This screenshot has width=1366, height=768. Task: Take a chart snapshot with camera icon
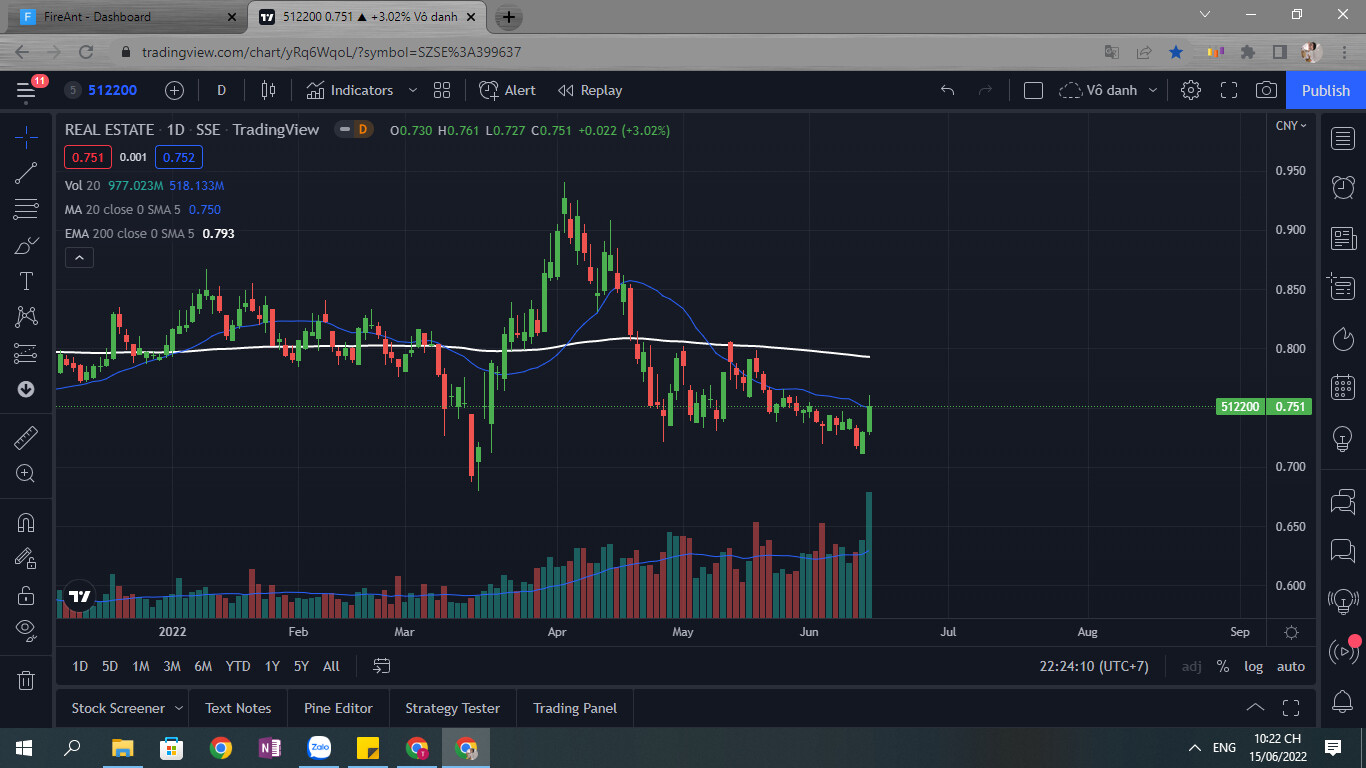pos(1266,90)
